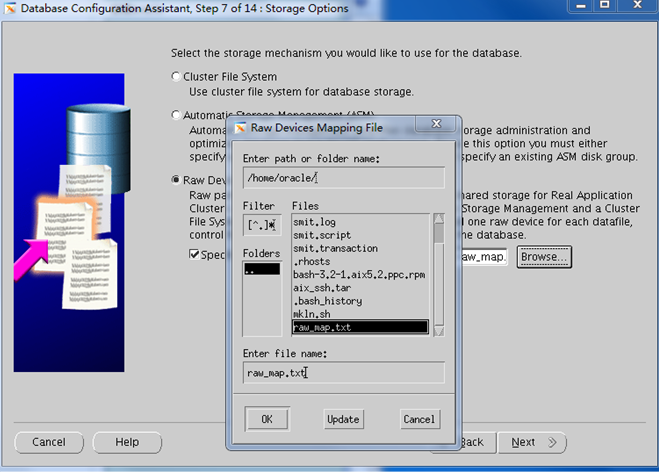Minimize the Database Configuration Assistant window
Image resolution: width=659 pixels, height=472 pixels.
581,5
